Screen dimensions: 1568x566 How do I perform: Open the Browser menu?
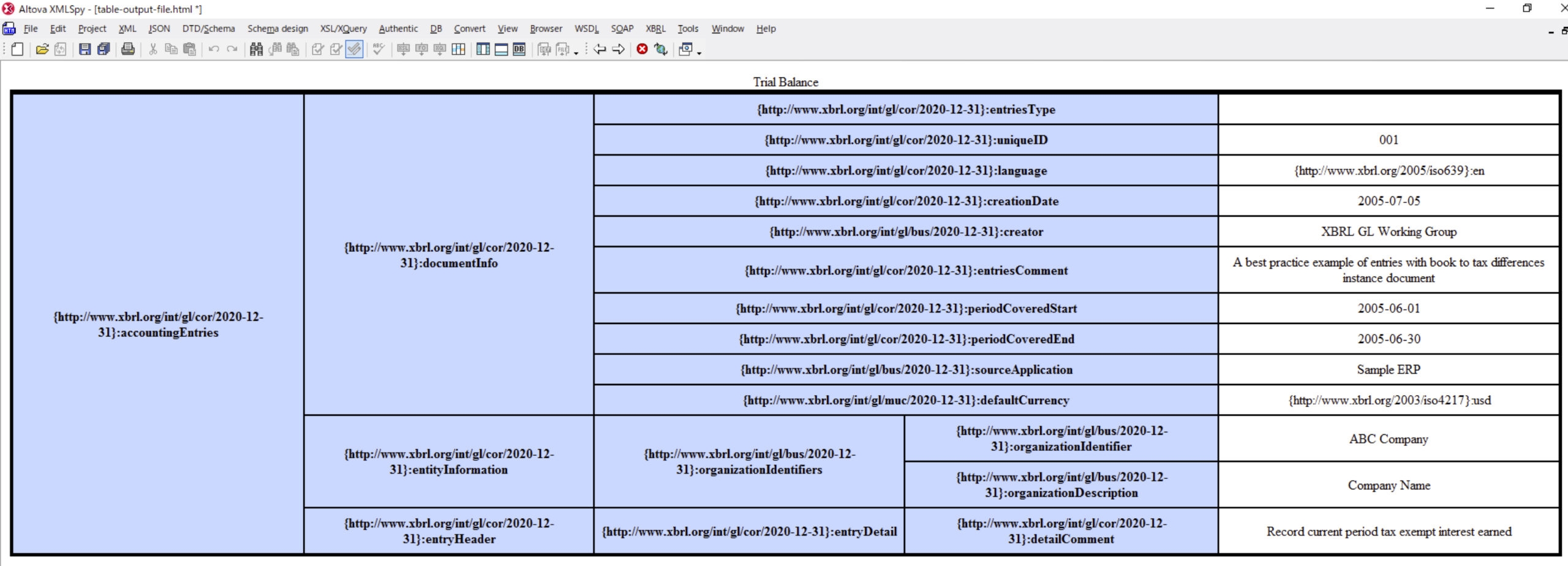[546, 29]
